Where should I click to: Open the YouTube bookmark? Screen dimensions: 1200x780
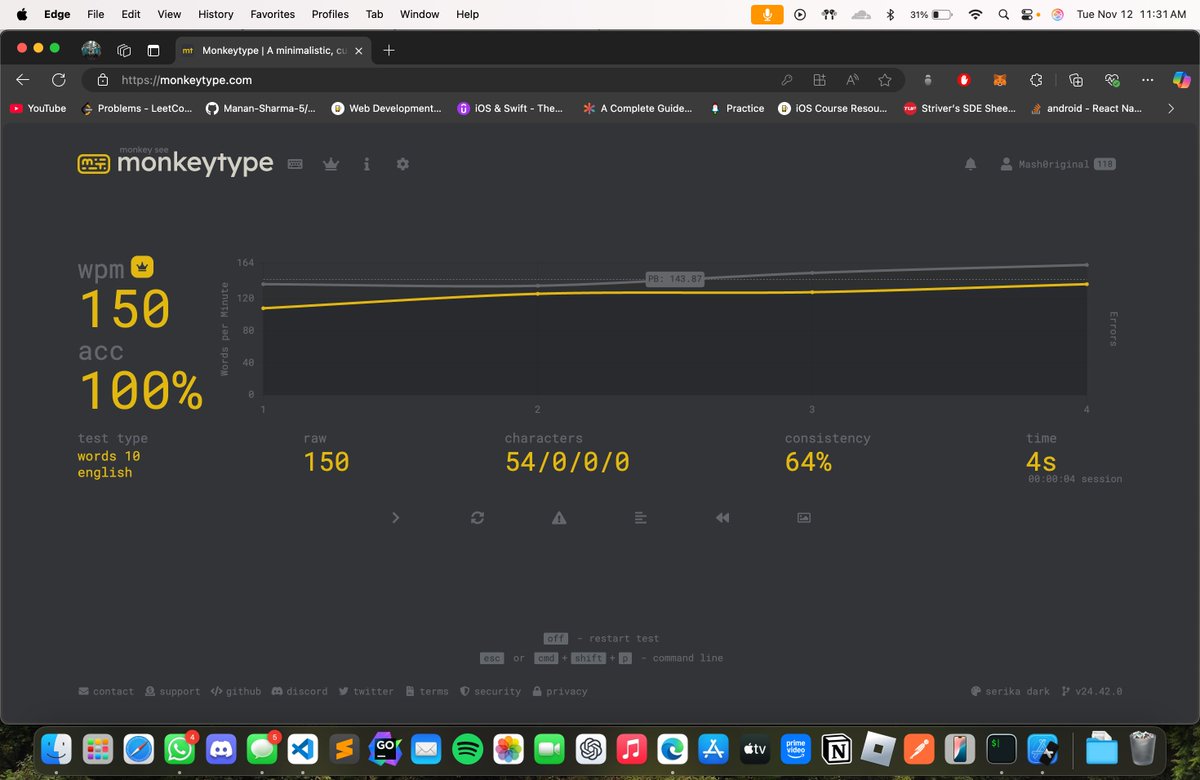[x=38, y=108]
